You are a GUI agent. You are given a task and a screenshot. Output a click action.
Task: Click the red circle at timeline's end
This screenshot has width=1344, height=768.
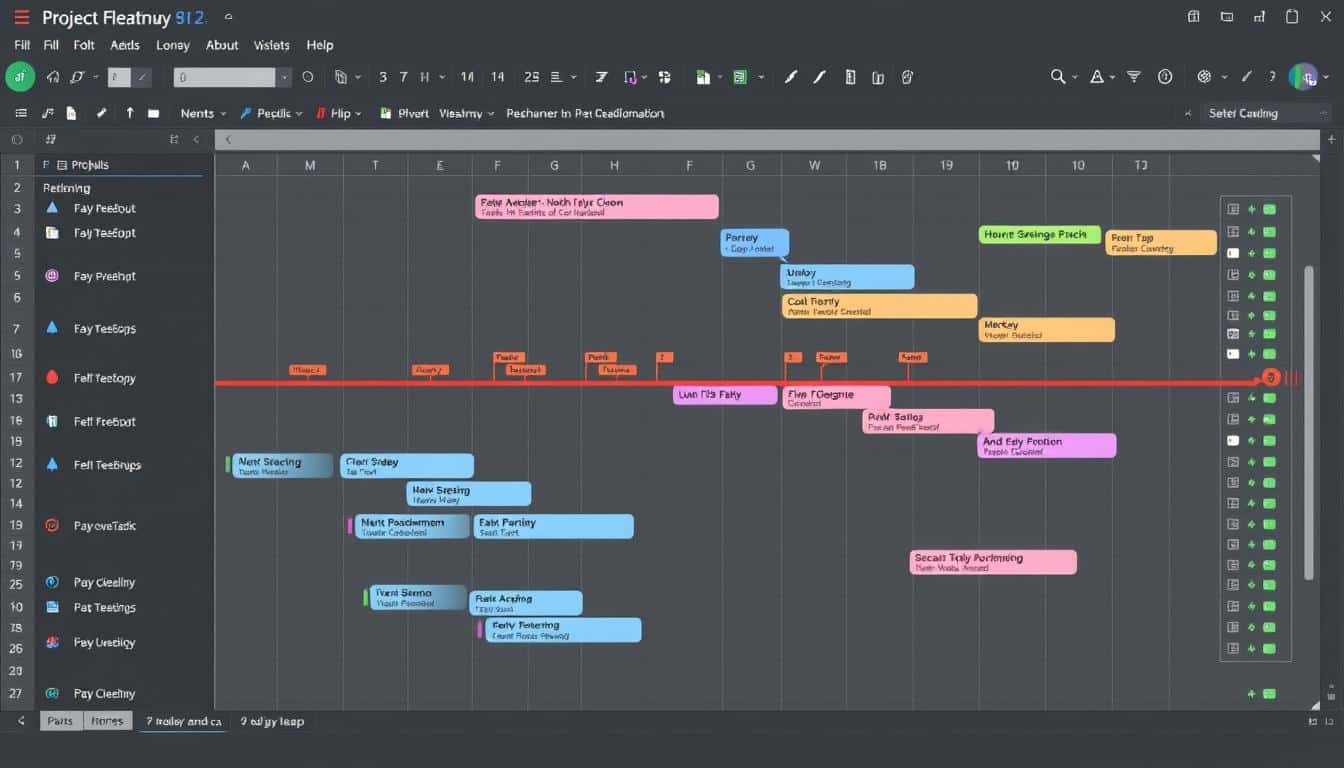(1270, 378)
